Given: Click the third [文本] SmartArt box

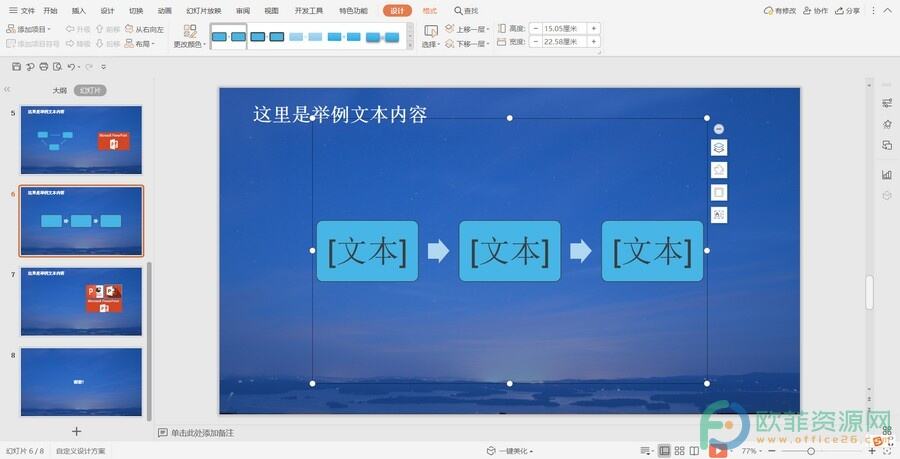Looking at the screenshot, I should (x=652, y=251).
